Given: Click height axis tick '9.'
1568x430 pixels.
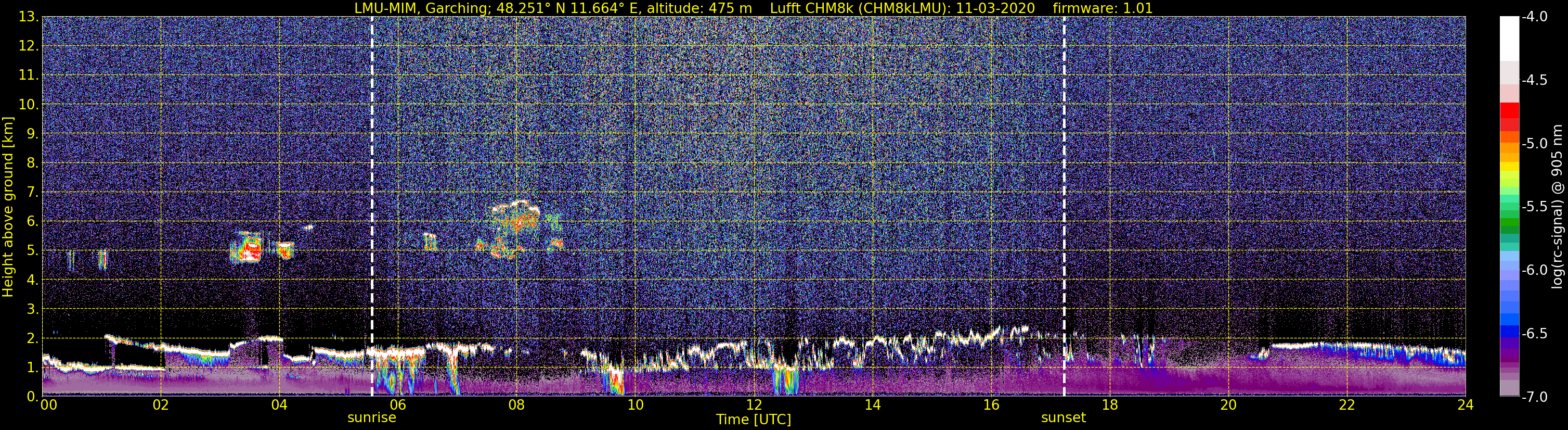Looking at the screenshot, I should [x=32, y=133].
